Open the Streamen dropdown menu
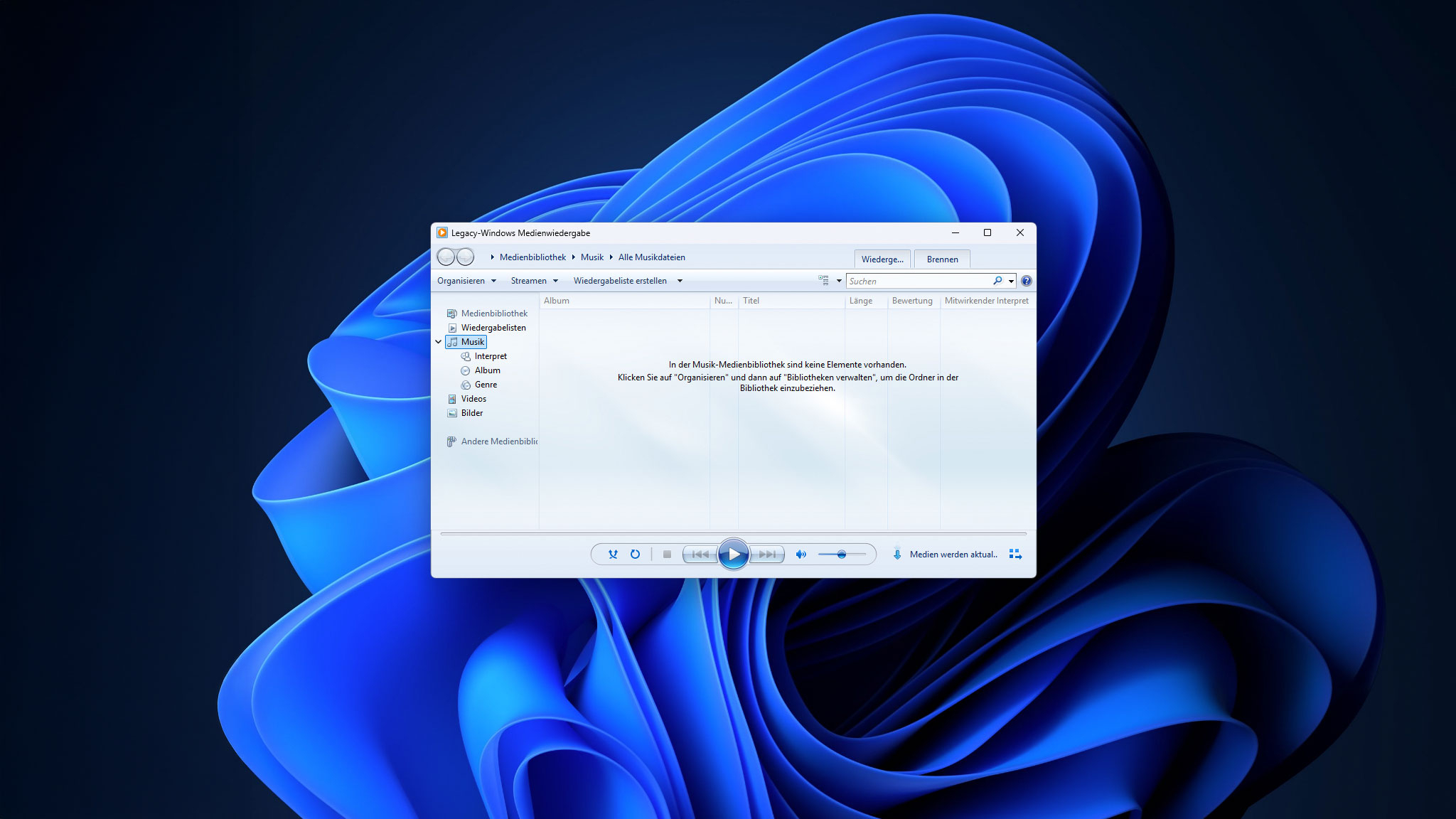The width and height of the screenshot is (1456, 819). [x=534, y=281]
